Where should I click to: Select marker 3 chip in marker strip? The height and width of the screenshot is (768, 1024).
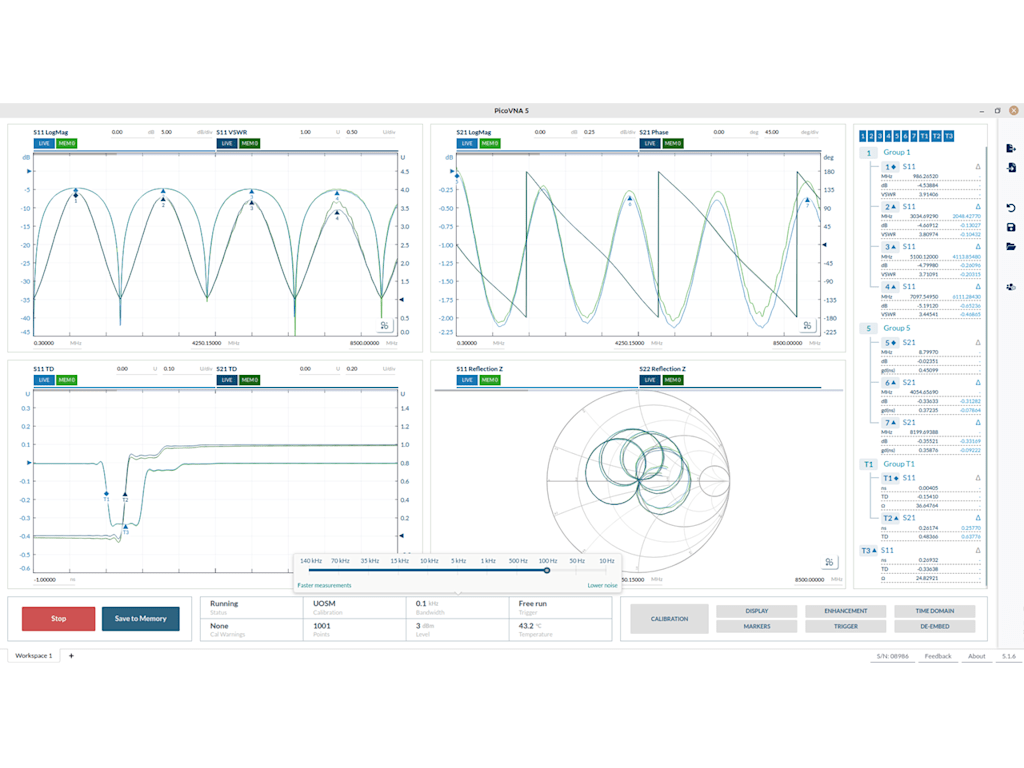pyautogui.click(x=880, y=136)
